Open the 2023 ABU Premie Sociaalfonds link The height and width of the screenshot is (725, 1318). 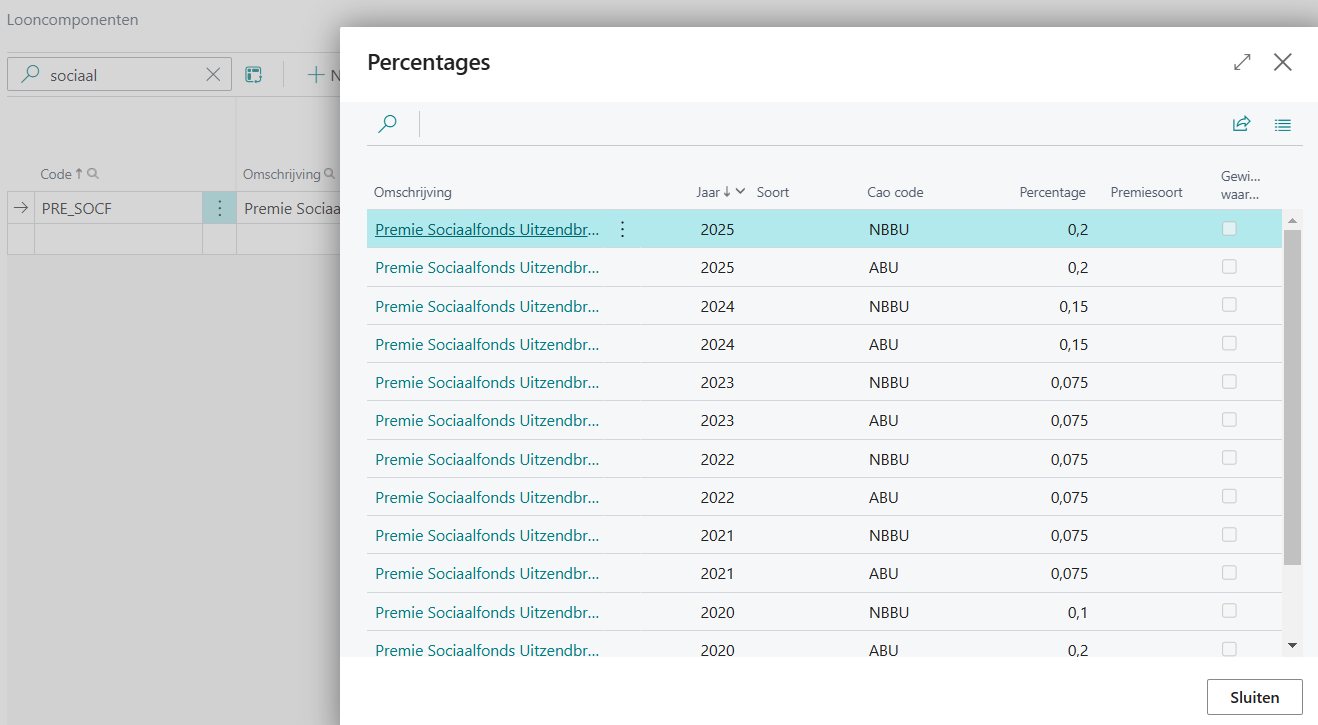[x=487, y=421]
